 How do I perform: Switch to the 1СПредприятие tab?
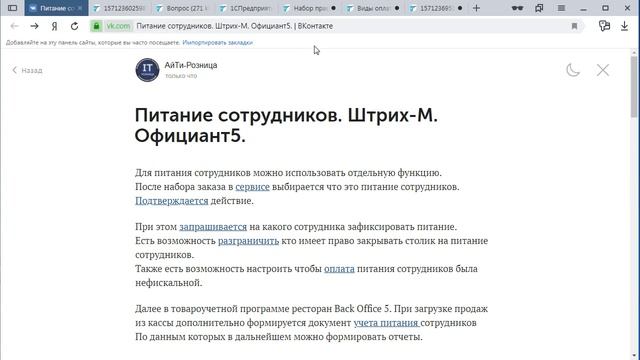point(245,8)
